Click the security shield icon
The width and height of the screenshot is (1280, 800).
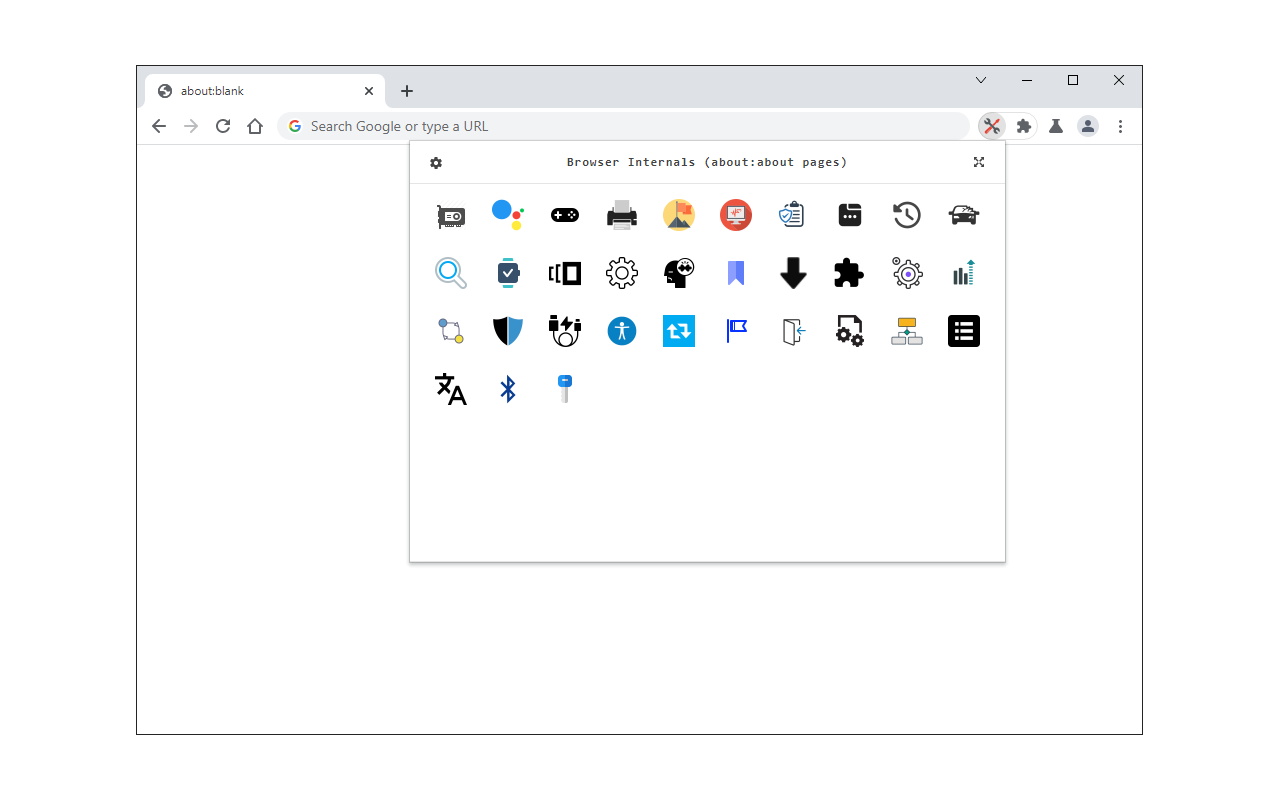pos(507,330)
